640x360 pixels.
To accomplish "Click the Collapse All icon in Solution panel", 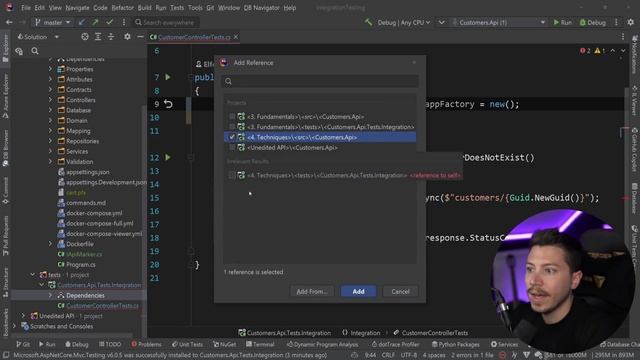I will (x=111, y=37).
